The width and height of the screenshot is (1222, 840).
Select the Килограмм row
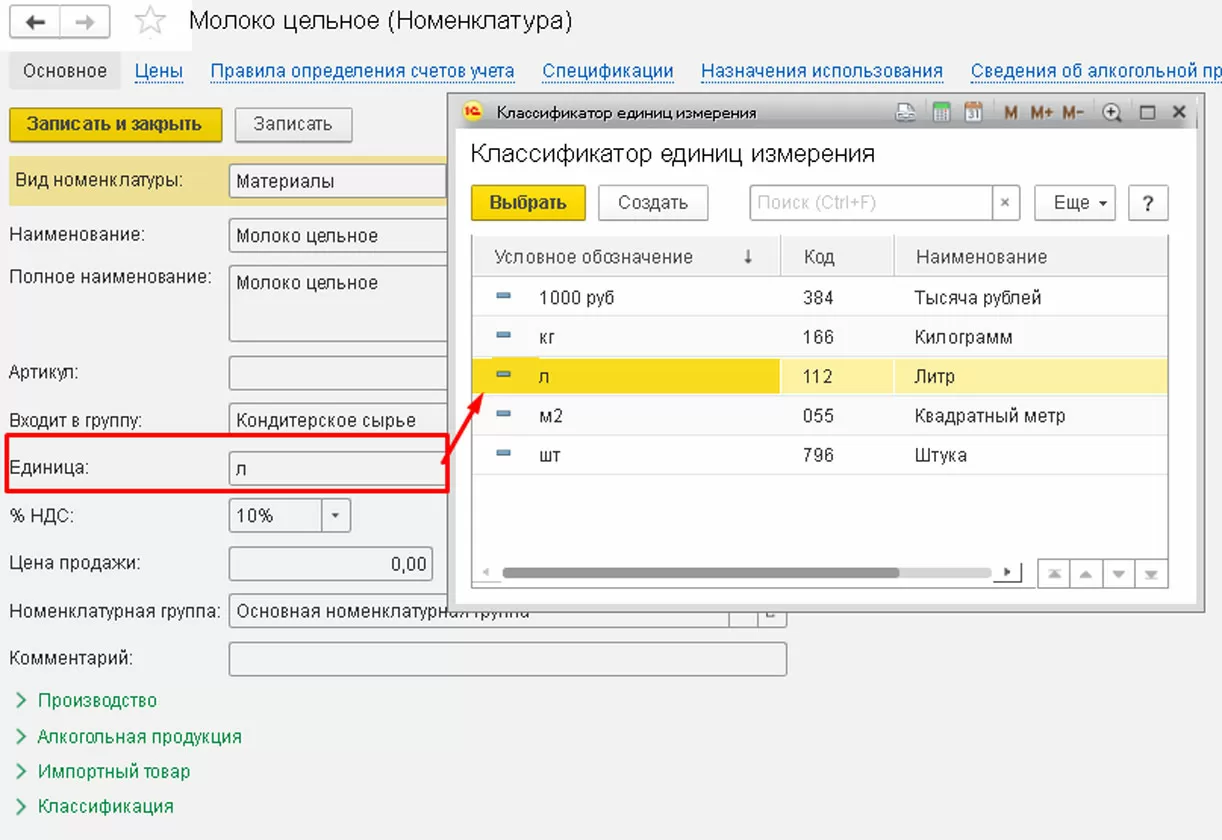point(819,337)
